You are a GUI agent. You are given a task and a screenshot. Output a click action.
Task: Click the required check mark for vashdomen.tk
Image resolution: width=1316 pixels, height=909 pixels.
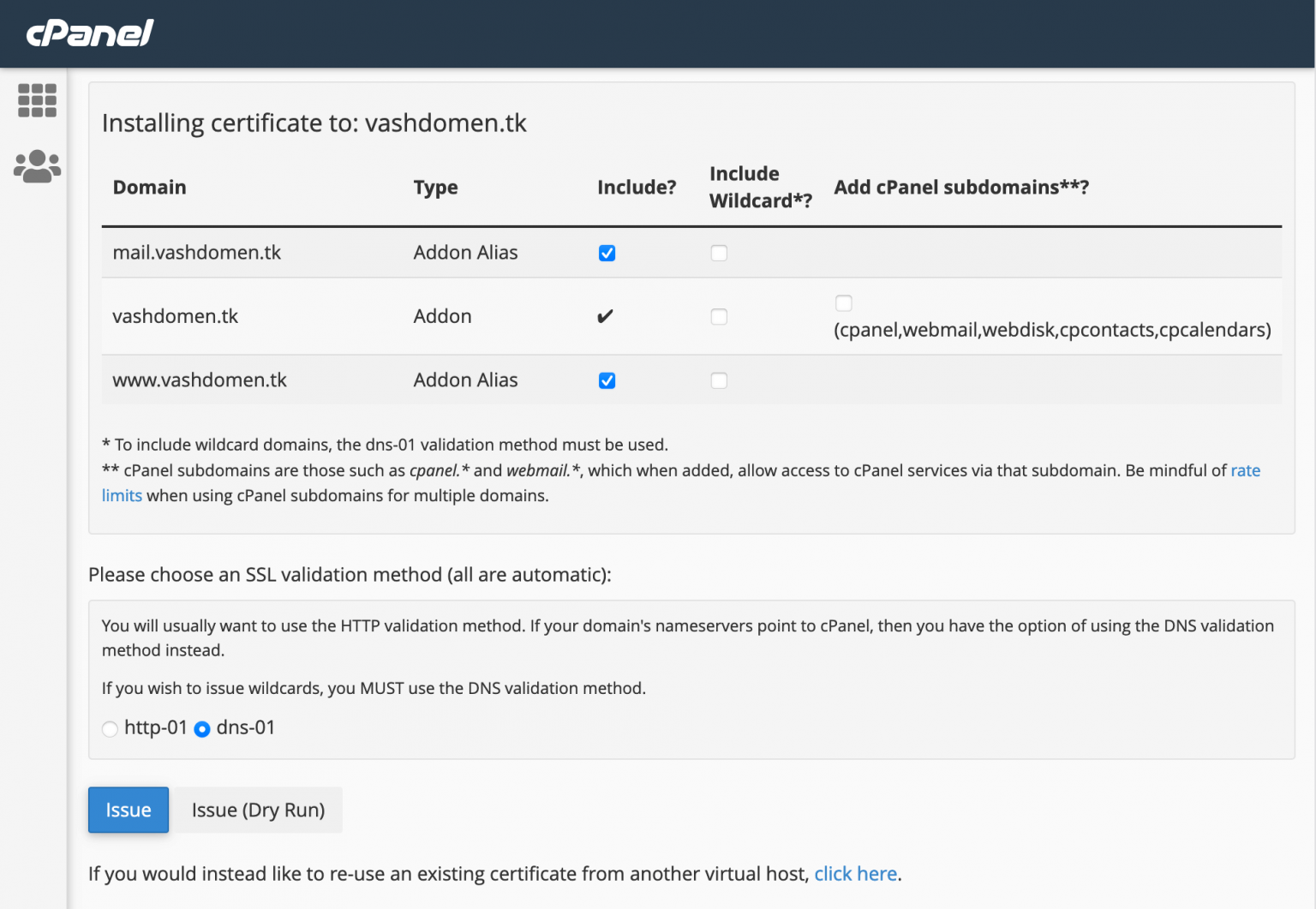click(x=605, y=316)
